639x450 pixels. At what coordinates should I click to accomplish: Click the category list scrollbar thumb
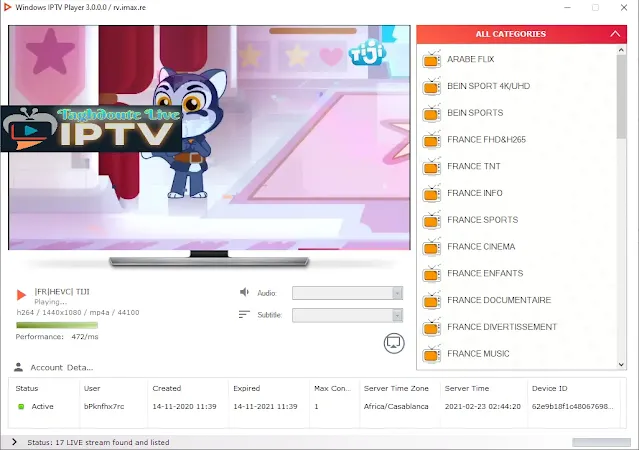coord(621,97)
